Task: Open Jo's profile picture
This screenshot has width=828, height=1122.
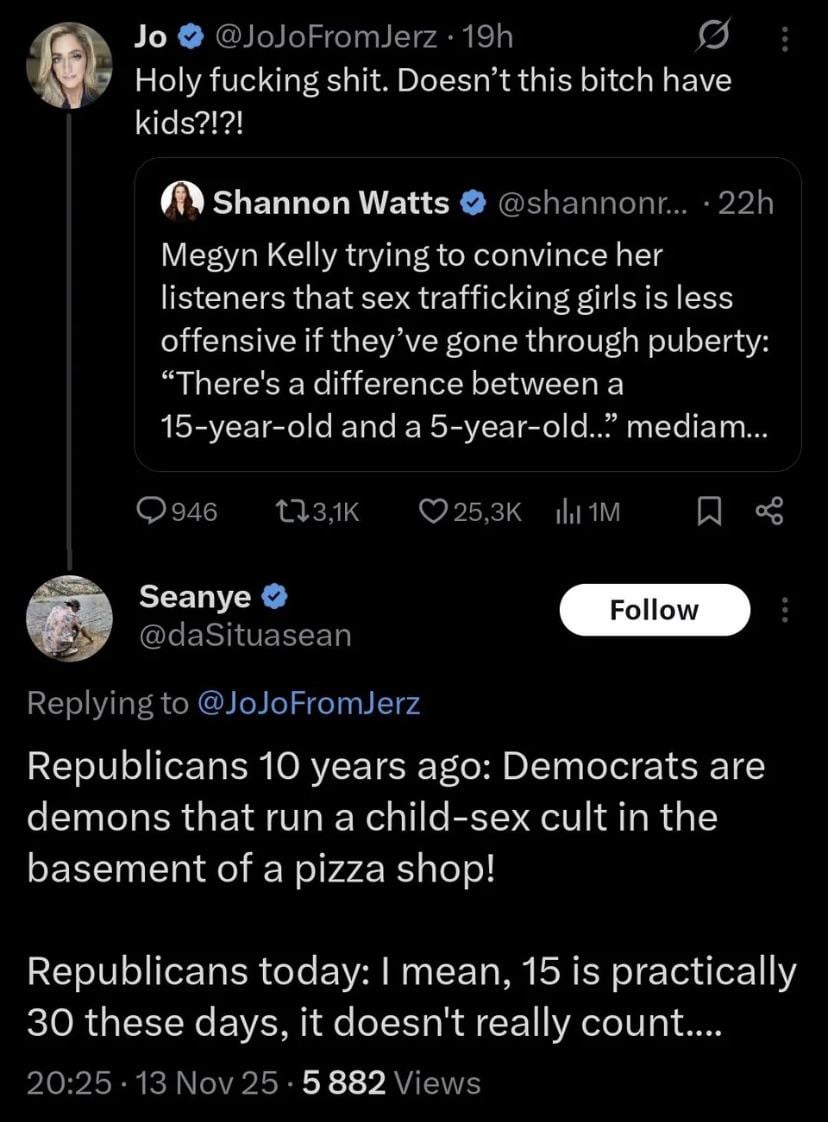Action: (x=68, y=66)
